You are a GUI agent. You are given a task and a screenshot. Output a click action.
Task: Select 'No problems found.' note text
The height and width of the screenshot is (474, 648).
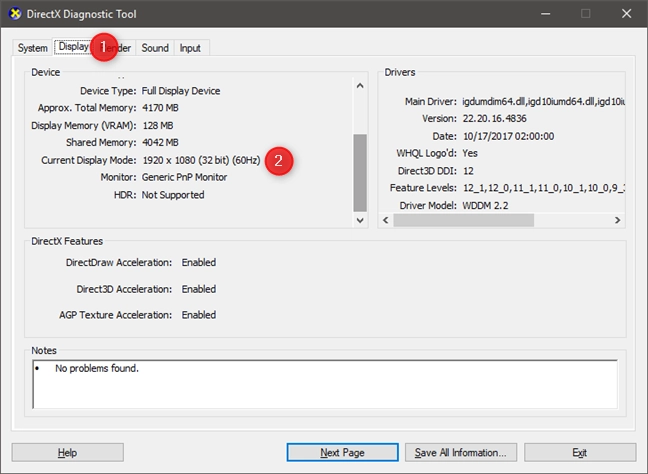coord(97,368)
